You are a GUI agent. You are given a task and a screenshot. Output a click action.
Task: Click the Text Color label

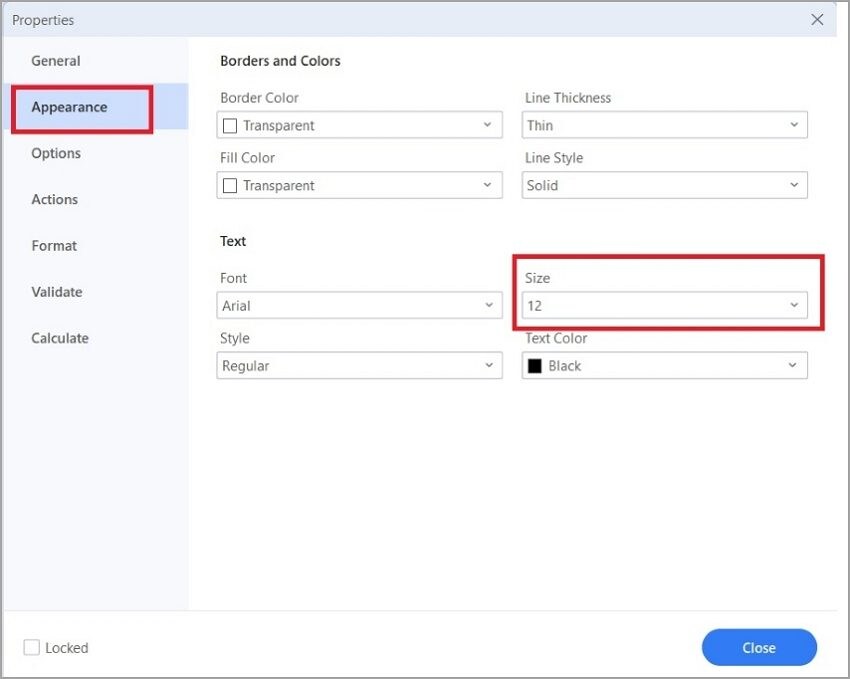556,338
